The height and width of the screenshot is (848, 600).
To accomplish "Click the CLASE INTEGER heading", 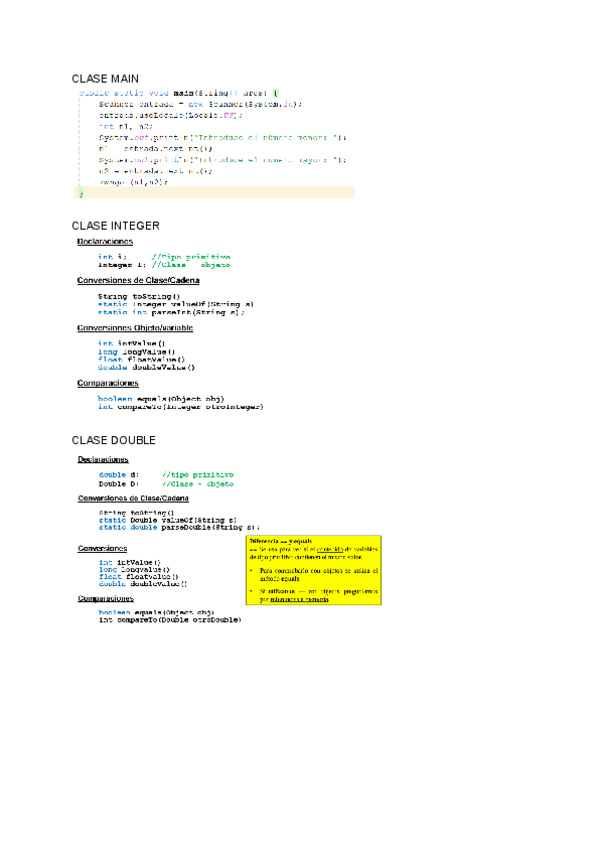I will pos(115,227).
